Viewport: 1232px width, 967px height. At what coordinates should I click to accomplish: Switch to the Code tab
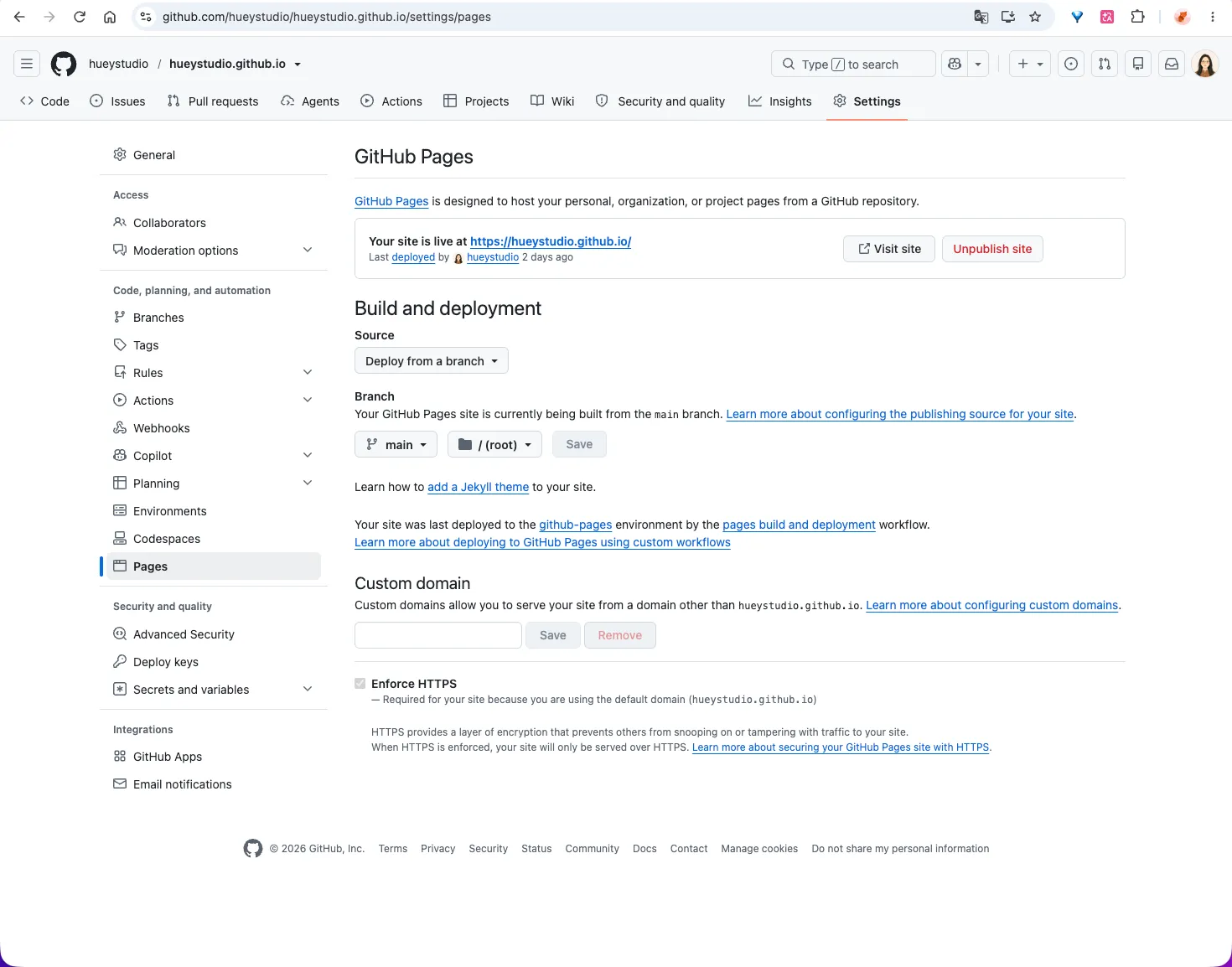[x=44, y=101]
